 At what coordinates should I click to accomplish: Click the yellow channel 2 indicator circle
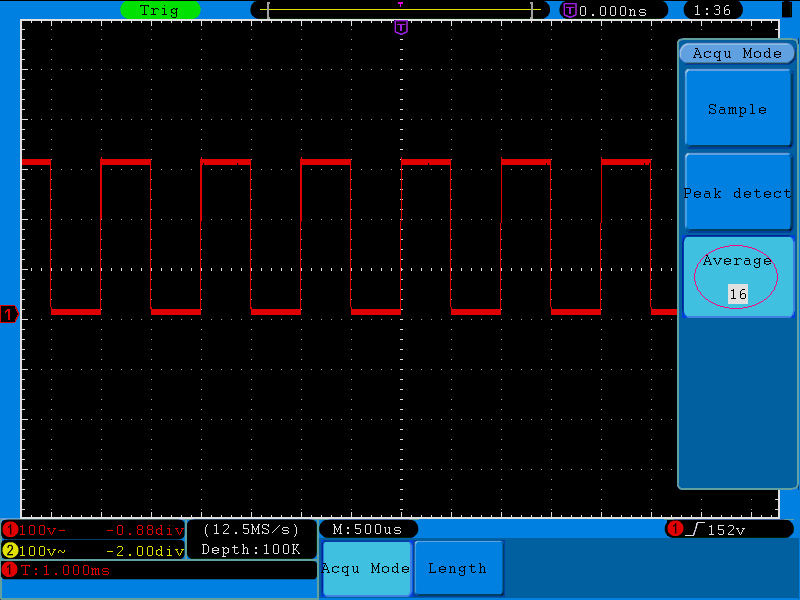click(x=10, y=551)
